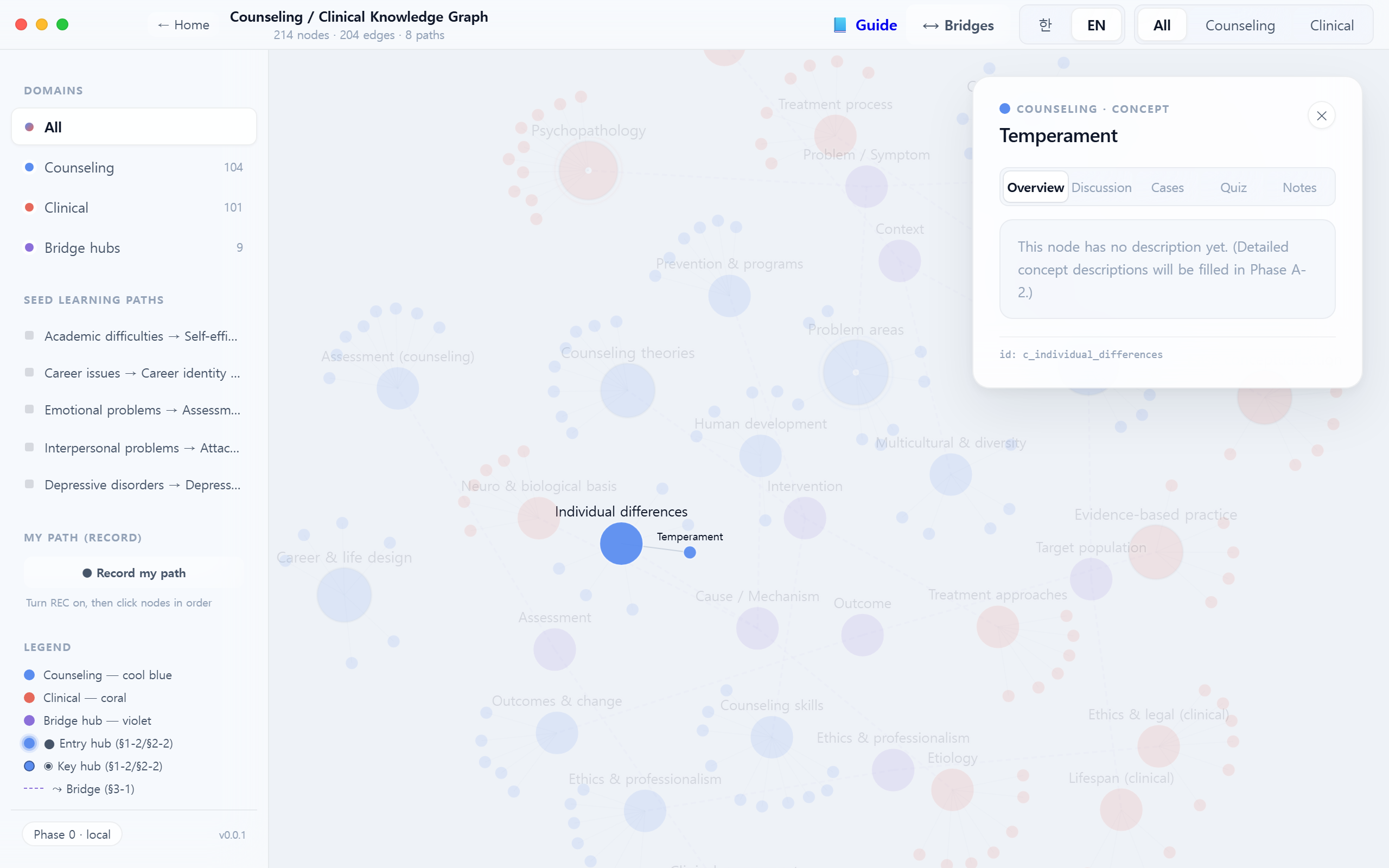Choose the Interpersonal problems learning path
This screenshot has width=1389, height=868.
click(x=133, y=448)
